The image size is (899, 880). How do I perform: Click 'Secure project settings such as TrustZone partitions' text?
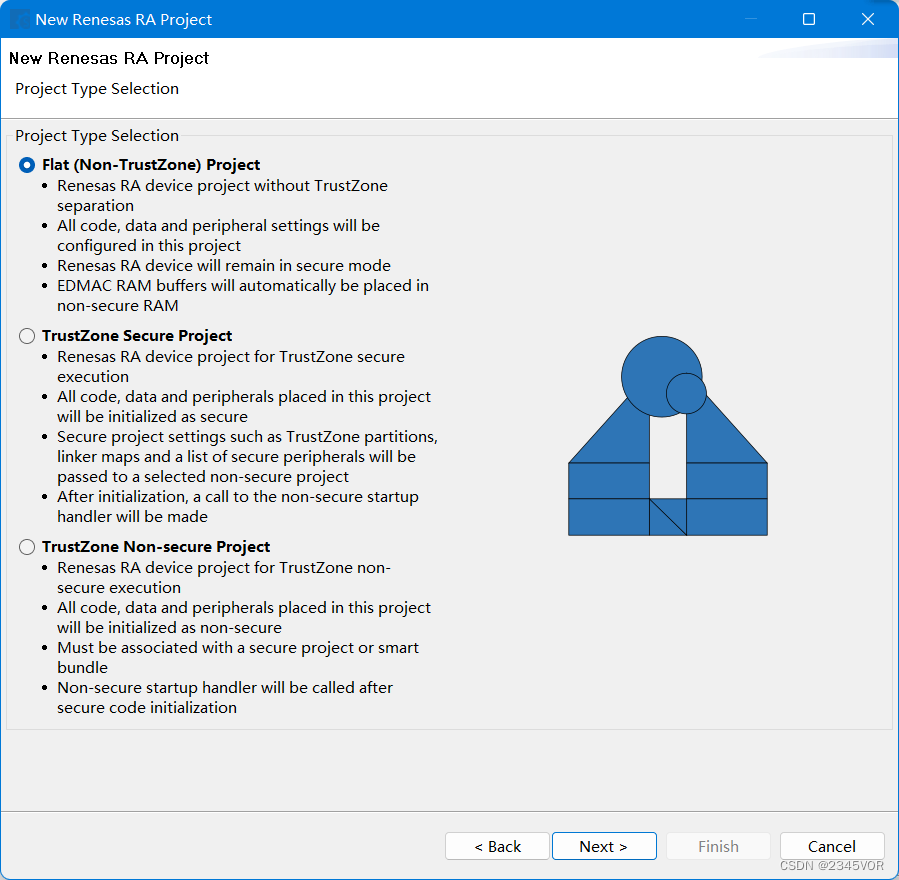point(247,437)
